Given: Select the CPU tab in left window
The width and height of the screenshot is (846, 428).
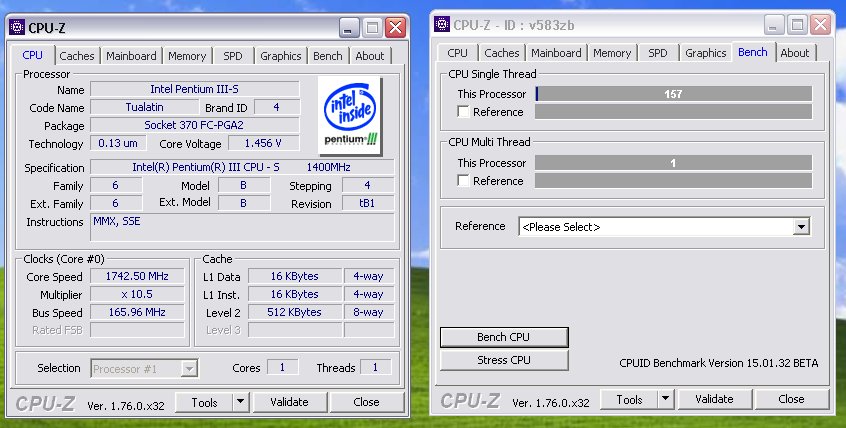Looking at the screenshot, I should (32, 55).
